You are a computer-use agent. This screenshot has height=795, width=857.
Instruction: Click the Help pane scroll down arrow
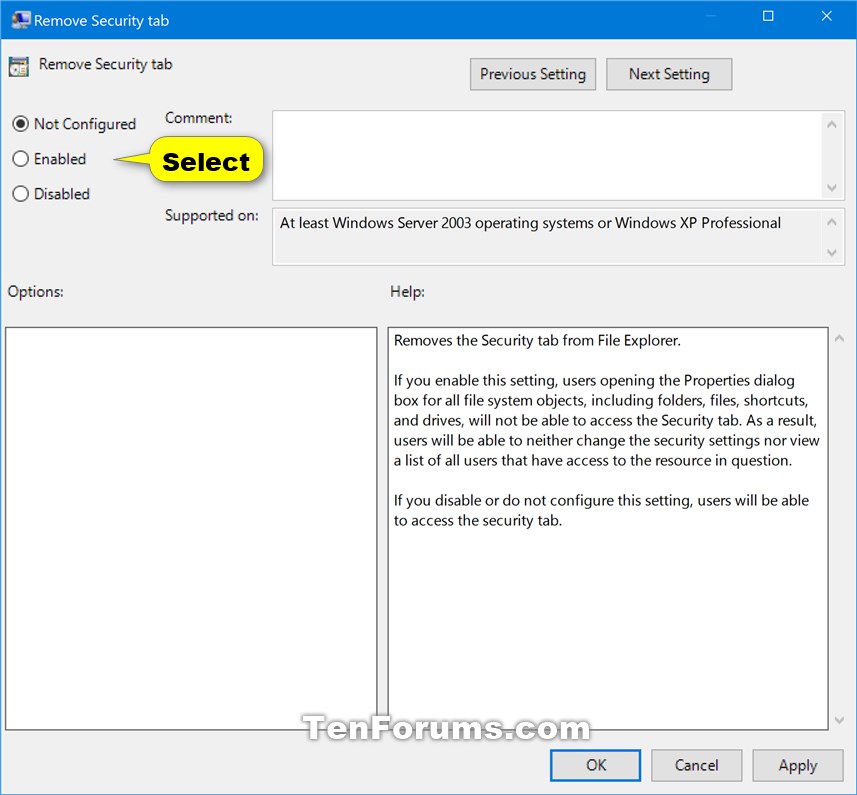840,720
